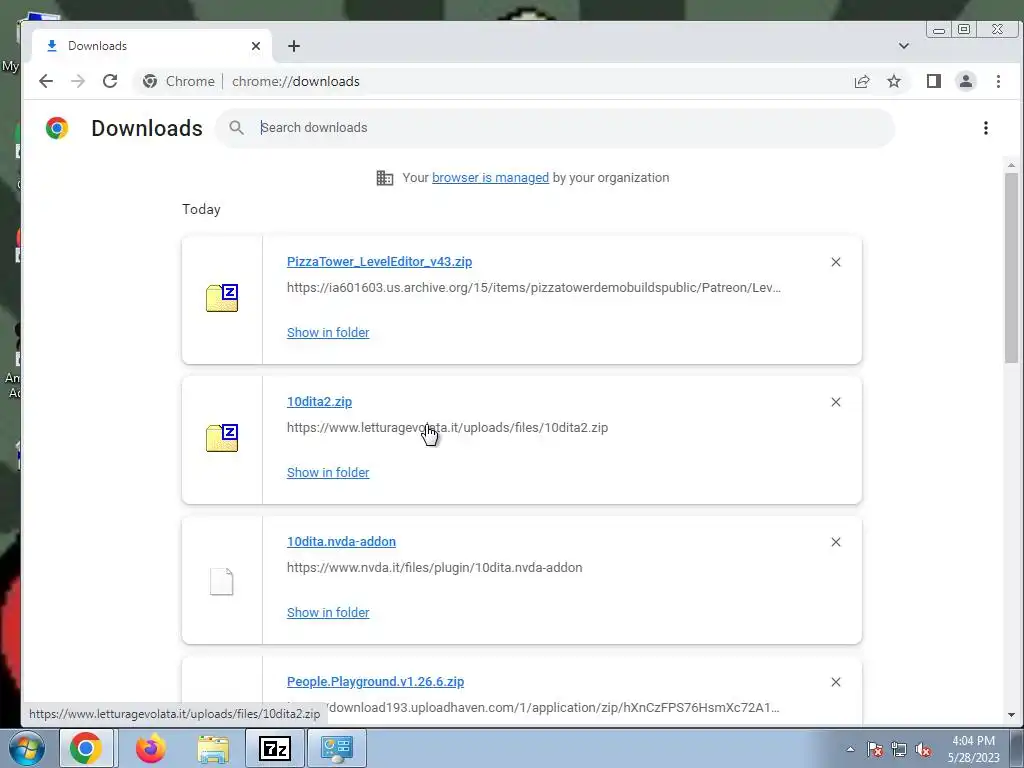Click the Action Center flag tray icon
Image resolution: width=1024 pixels, height=768 pixels.
tap(875, 749)
